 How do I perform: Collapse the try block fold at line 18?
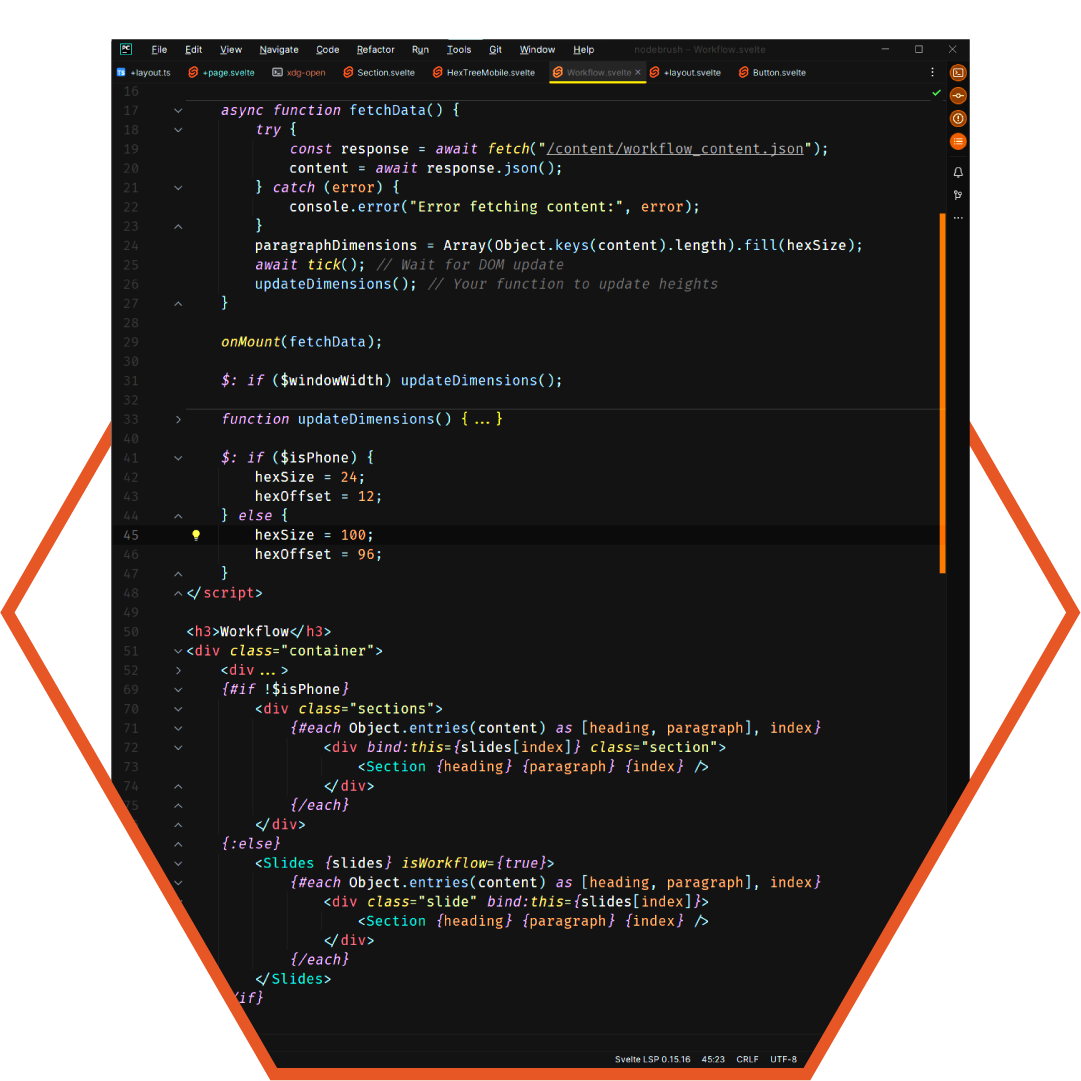178,130
